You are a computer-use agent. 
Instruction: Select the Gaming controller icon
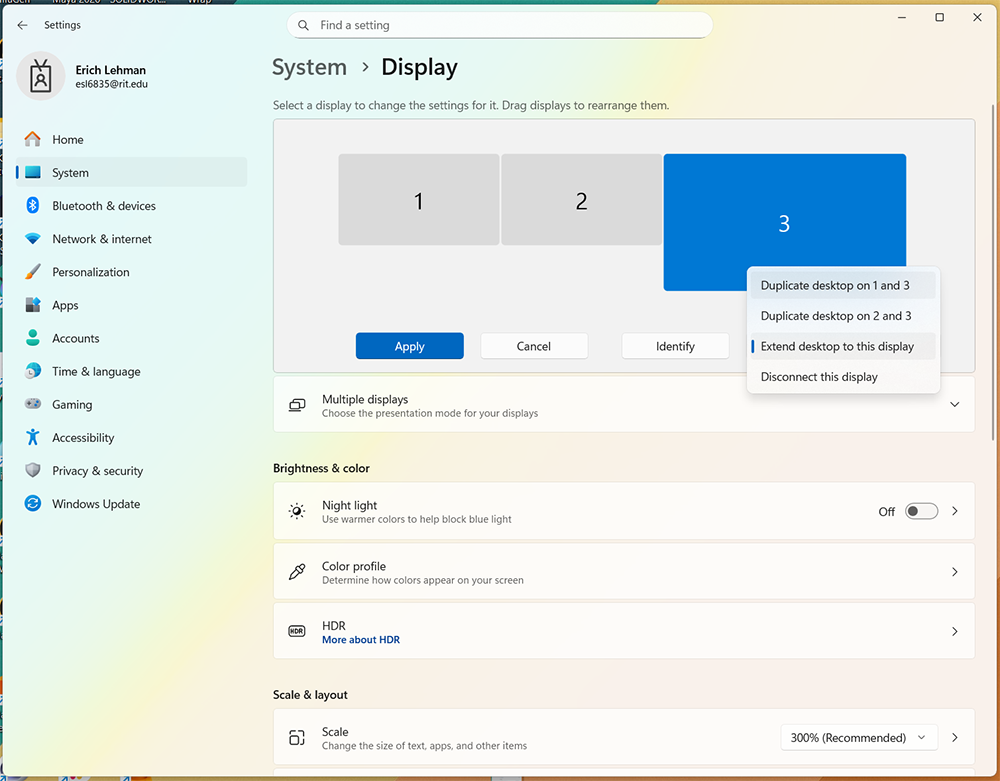[x=33, y=405]
